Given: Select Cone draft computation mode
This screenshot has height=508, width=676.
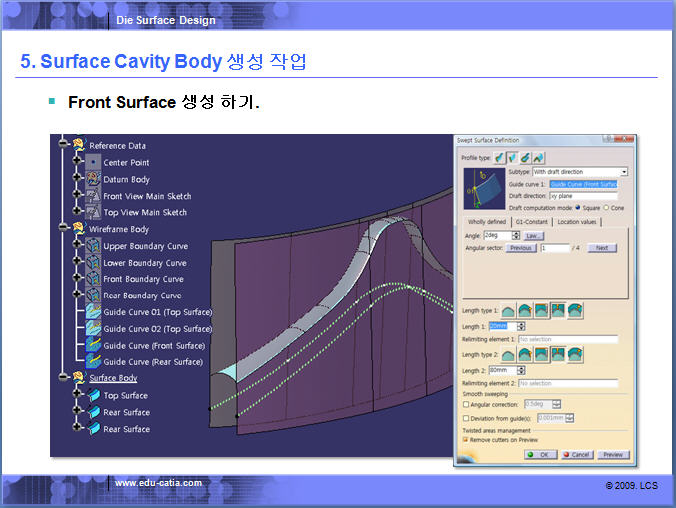Looking at the screenshot, I should tap(606, 207).
